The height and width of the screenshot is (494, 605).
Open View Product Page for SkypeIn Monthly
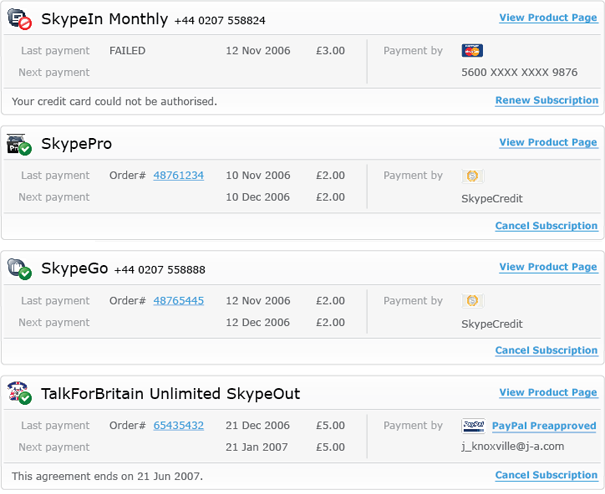pyautogui.click(x=548, y=18)
